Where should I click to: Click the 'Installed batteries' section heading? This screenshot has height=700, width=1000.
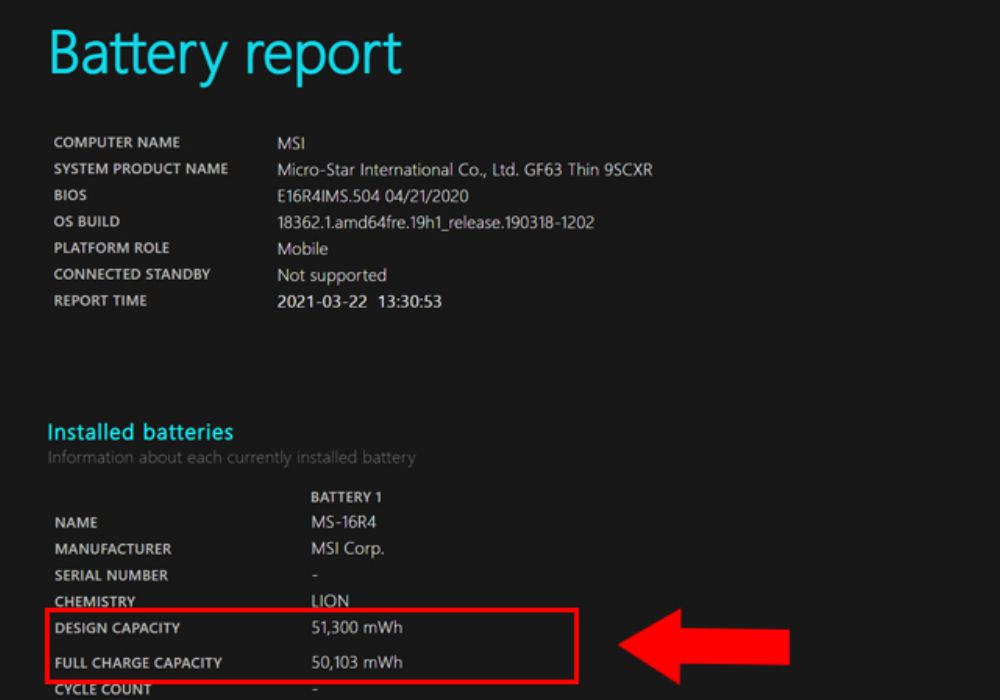[x=140, y=432]
